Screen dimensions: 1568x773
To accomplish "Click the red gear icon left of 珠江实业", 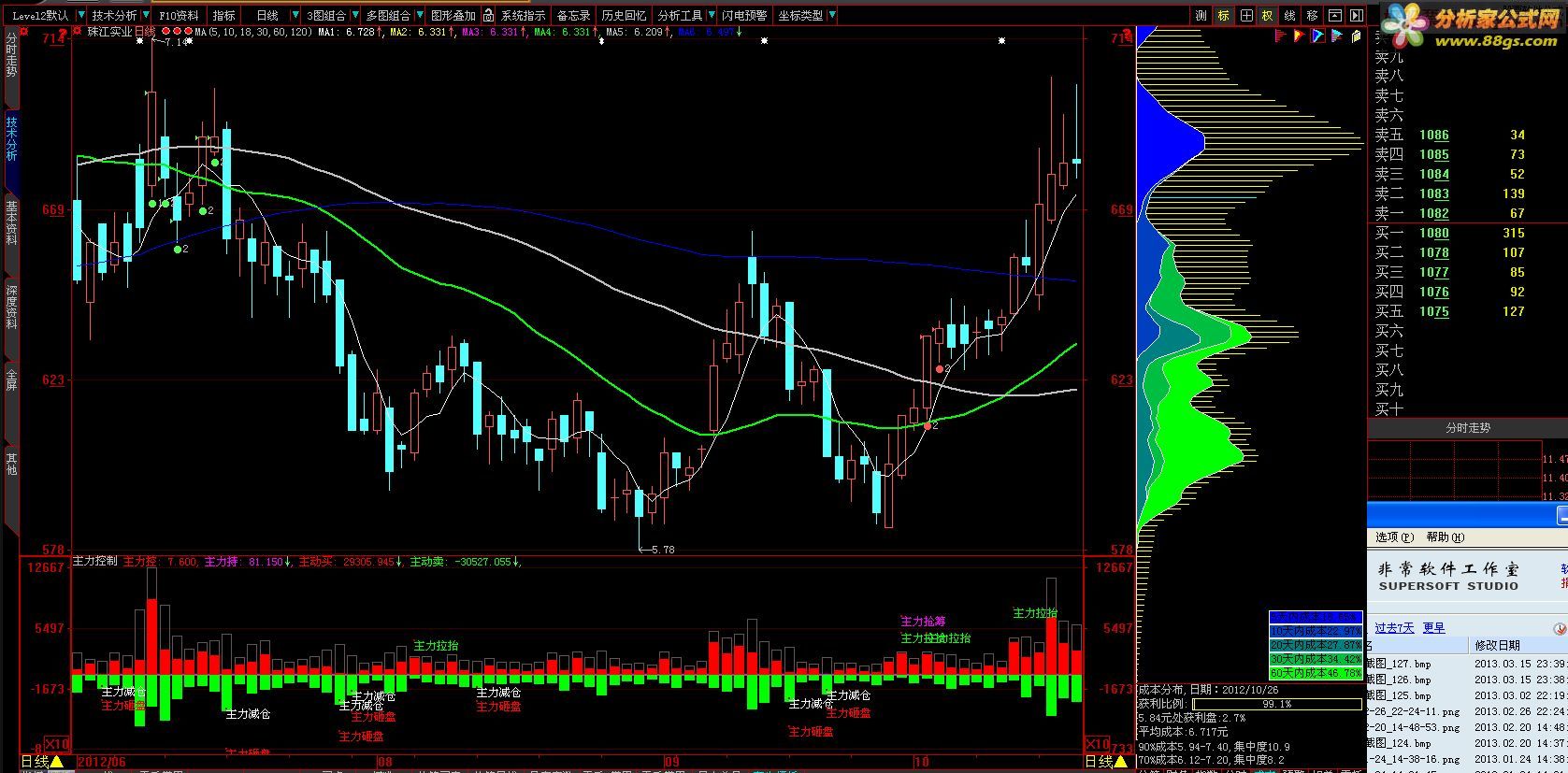I will click(77, 31).
